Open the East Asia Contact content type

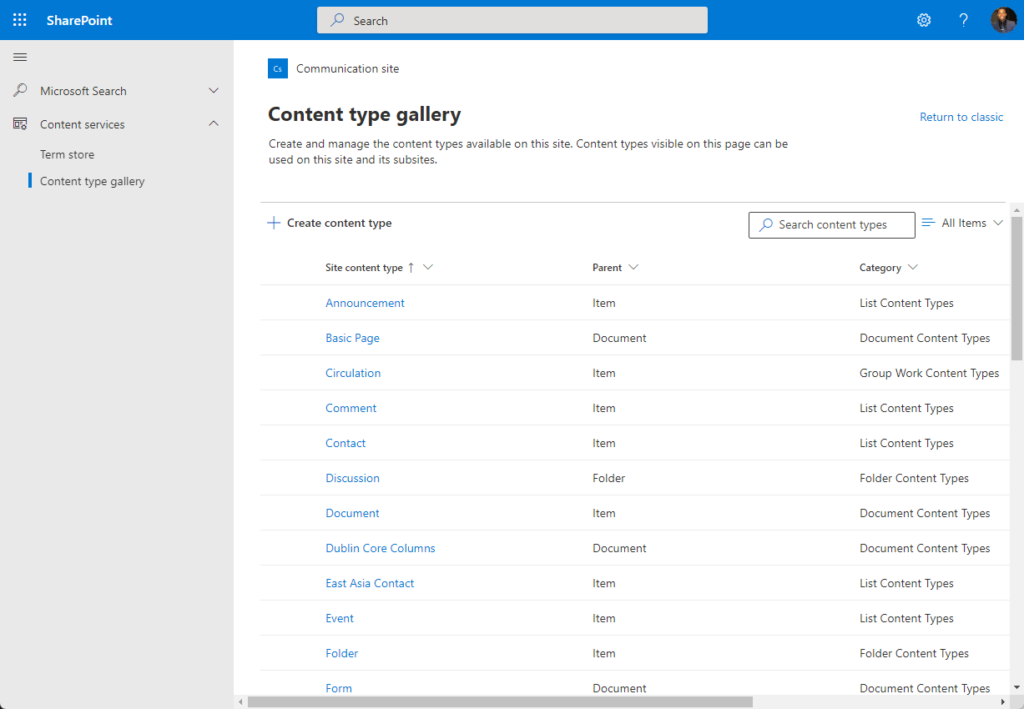tap(370, 583)
